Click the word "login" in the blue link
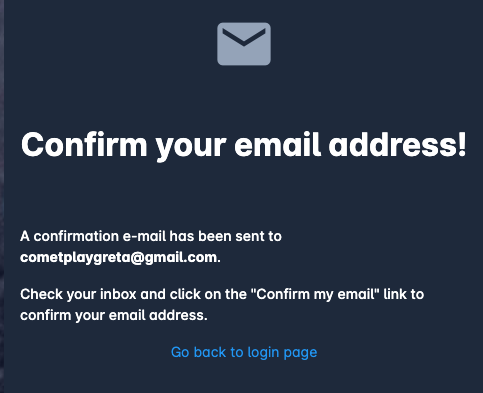The width and height of the screenshot is (483, 393). pos(263,353)
